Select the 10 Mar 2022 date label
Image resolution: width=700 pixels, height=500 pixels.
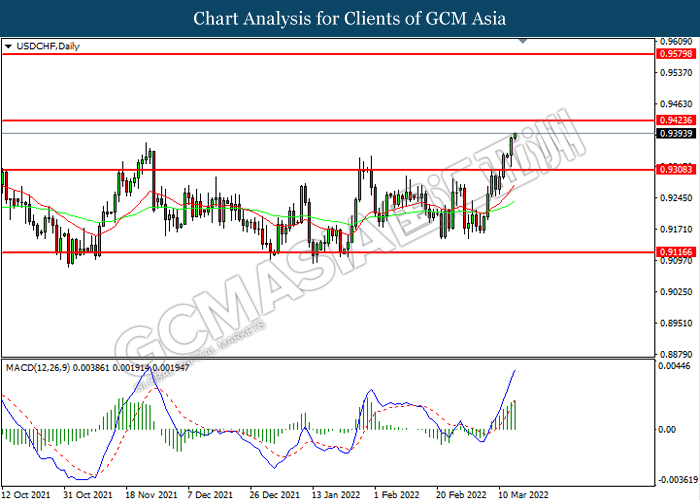tap(523, 495)
